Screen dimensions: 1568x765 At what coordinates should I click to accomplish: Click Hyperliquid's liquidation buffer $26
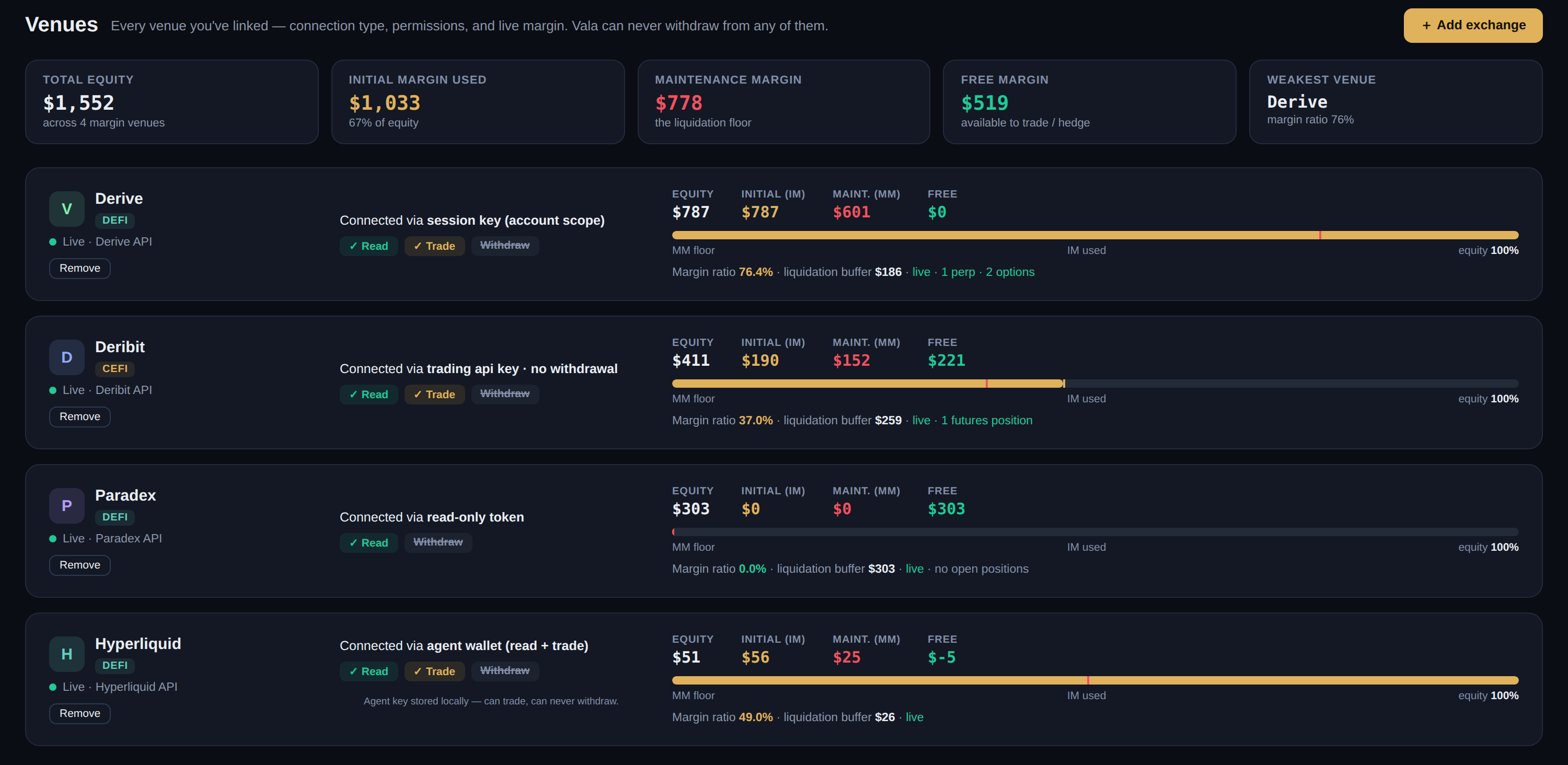point(885,717)
